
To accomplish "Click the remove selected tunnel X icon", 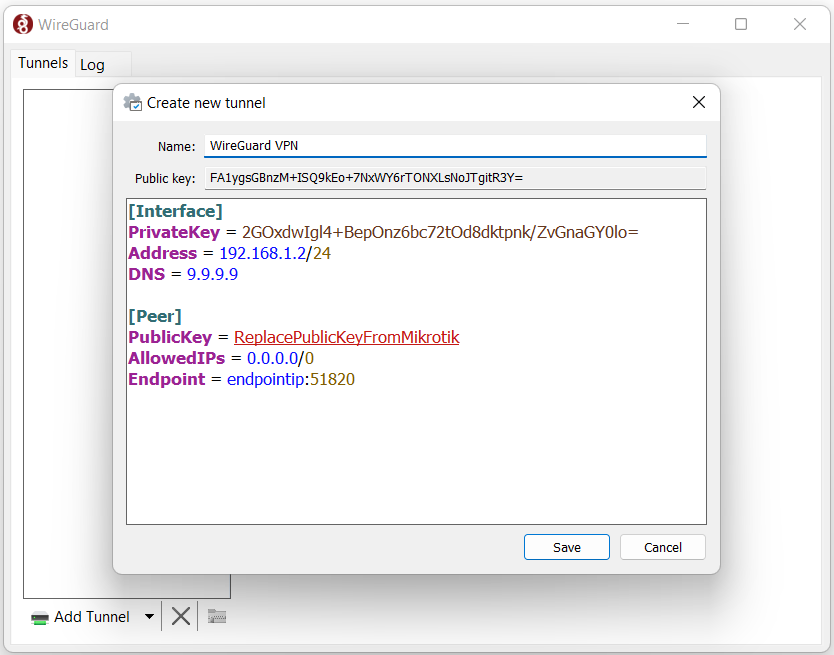I will (180, 617).
